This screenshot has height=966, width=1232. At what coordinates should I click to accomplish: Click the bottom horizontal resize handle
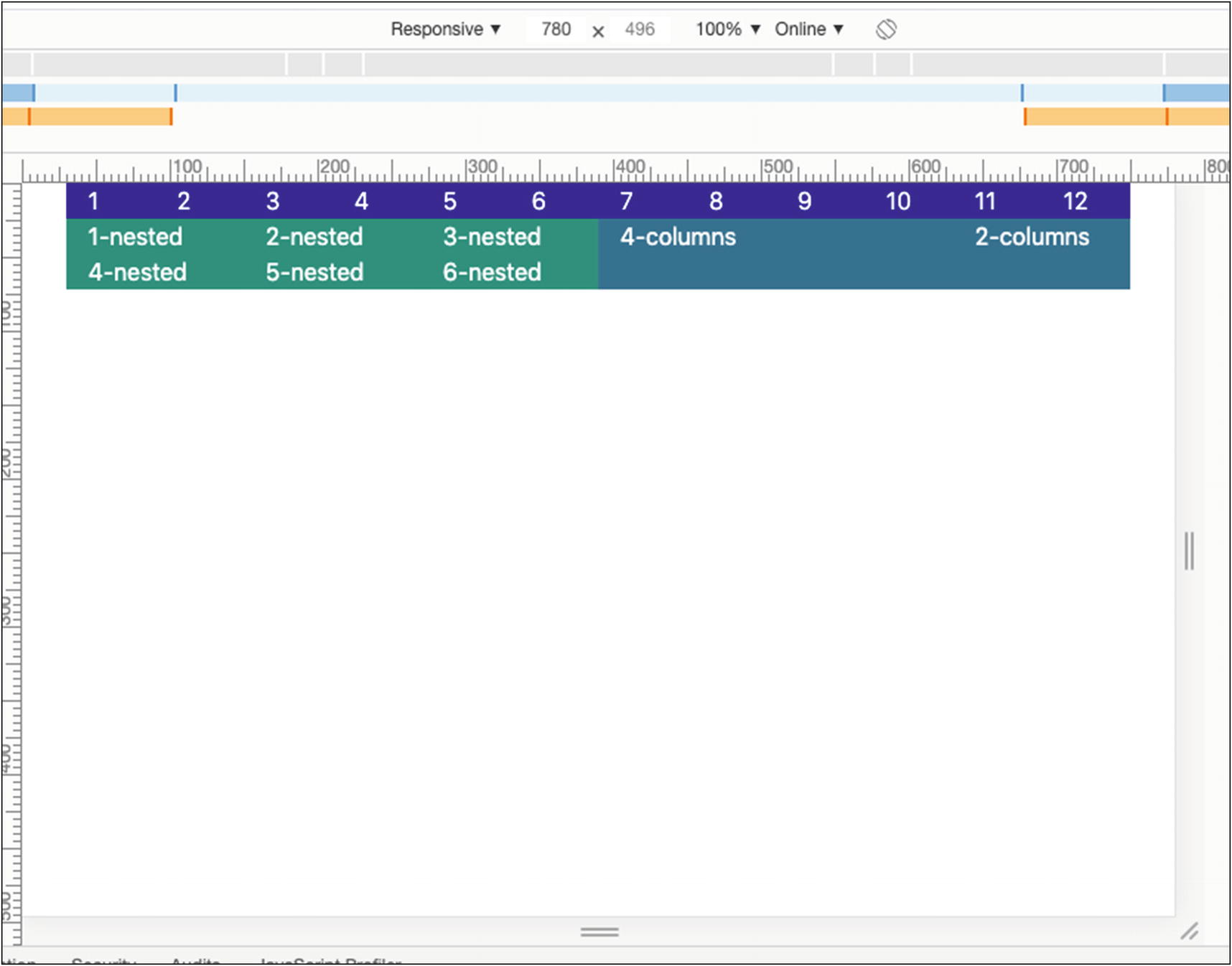pyautogui.click(x=599, y=932)
